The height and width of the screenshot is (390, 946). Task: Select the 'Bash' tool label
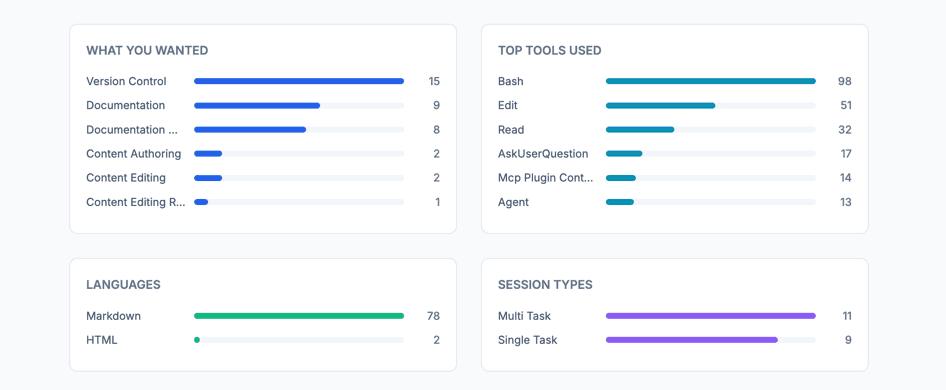[x=510, y=81]
